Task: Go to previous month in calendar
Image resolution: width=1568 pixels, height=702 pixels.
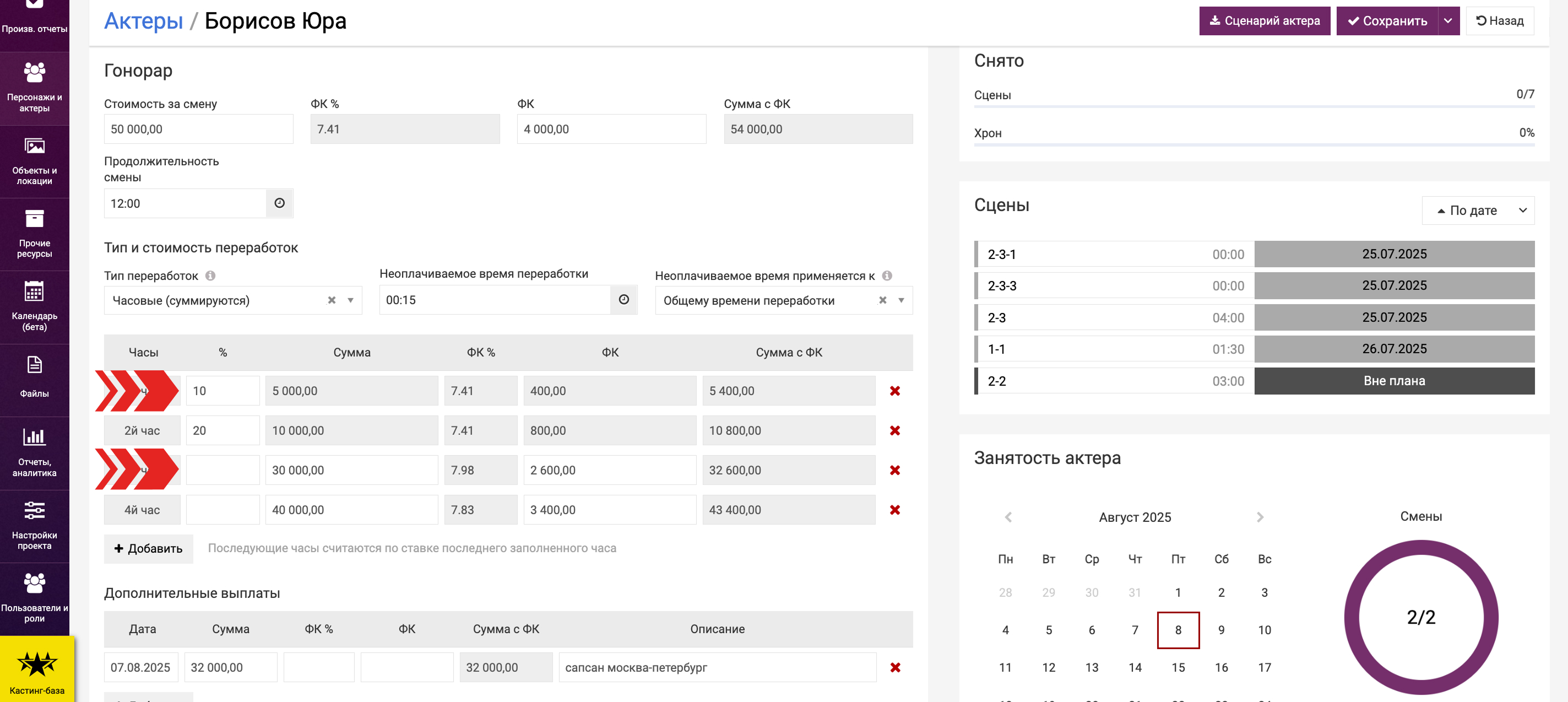Action: point(1008,517)
